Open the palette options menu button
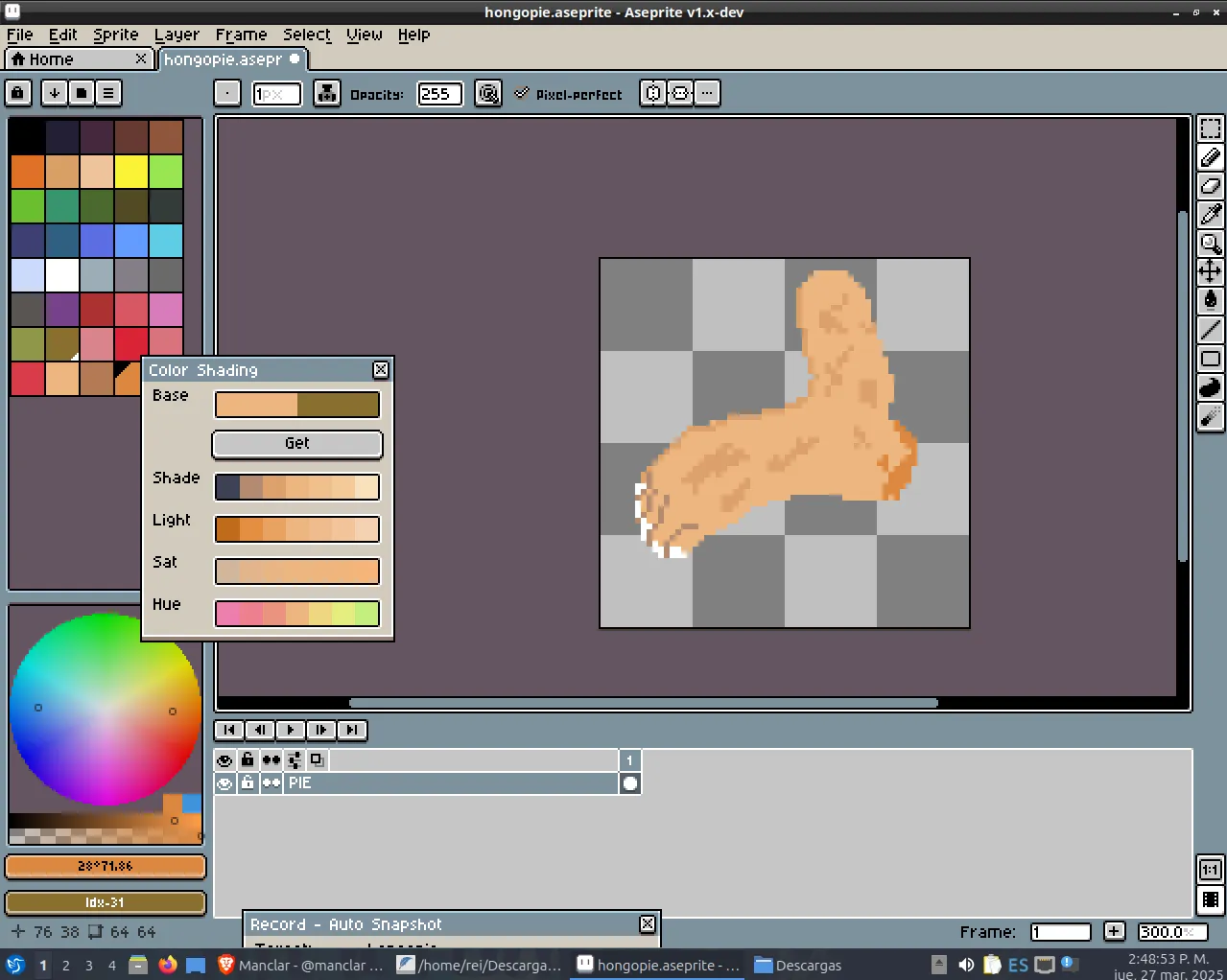1227x980 pixels. tap(108, 93)
